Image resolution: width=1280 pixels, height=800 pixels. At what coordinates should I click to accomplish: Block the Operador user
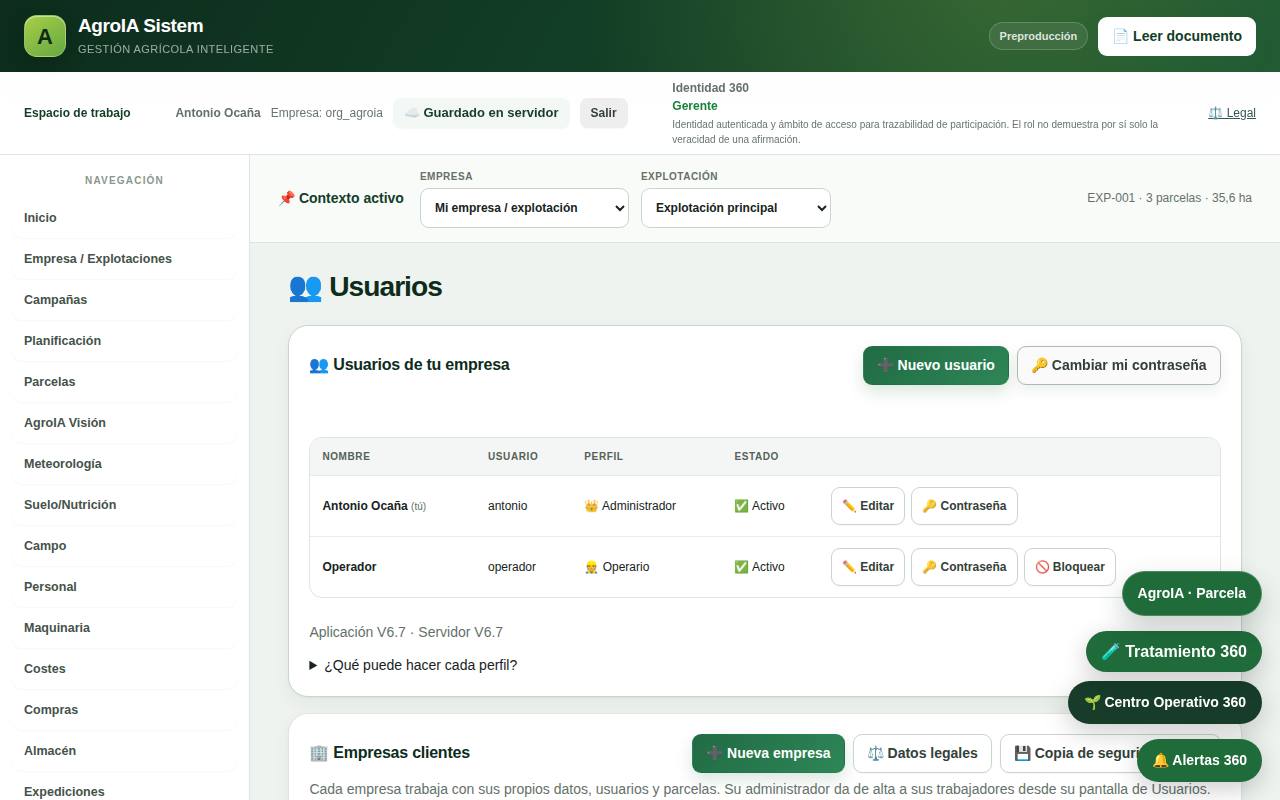click(x=1070, y=567)
